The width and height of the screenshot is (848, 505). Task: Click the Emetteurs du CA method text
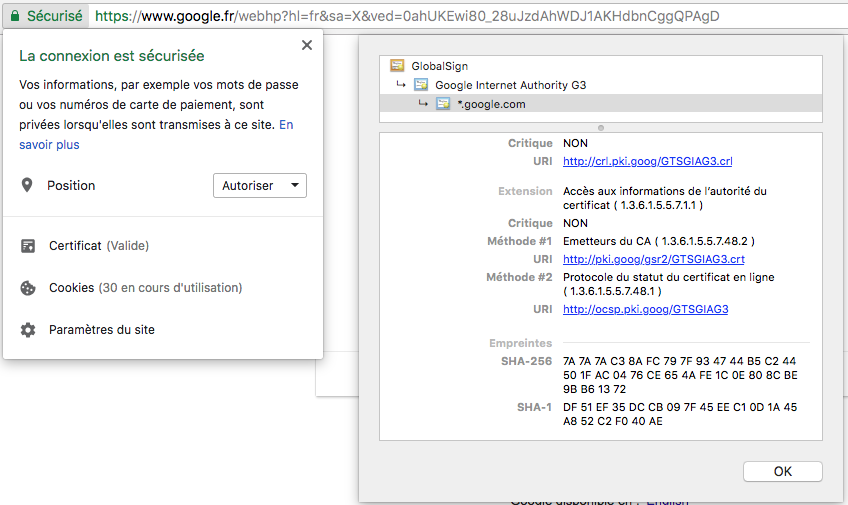click(x=659, y=241)
